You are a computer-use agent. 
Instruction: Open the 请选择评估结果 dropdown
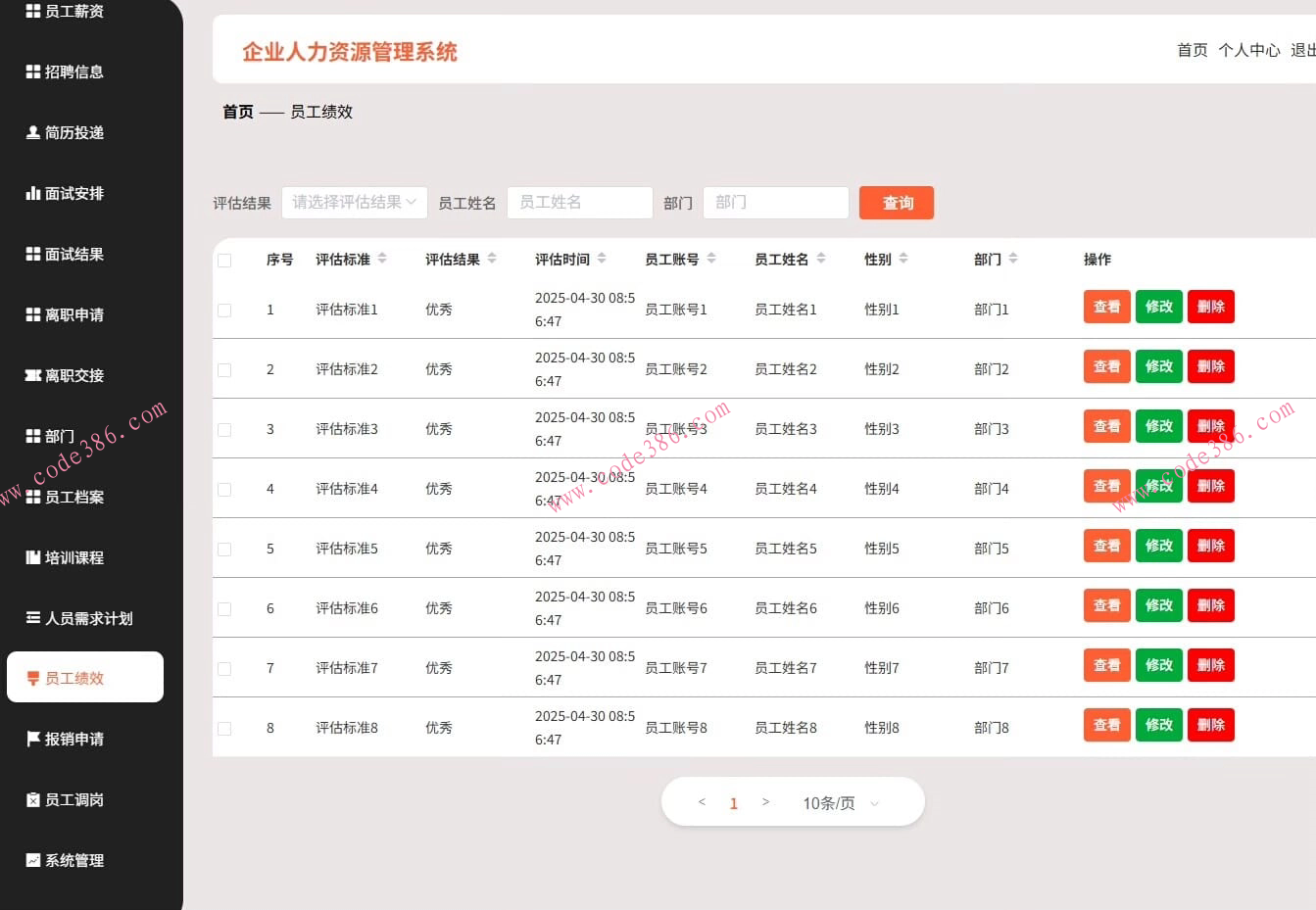coord(354,203)
